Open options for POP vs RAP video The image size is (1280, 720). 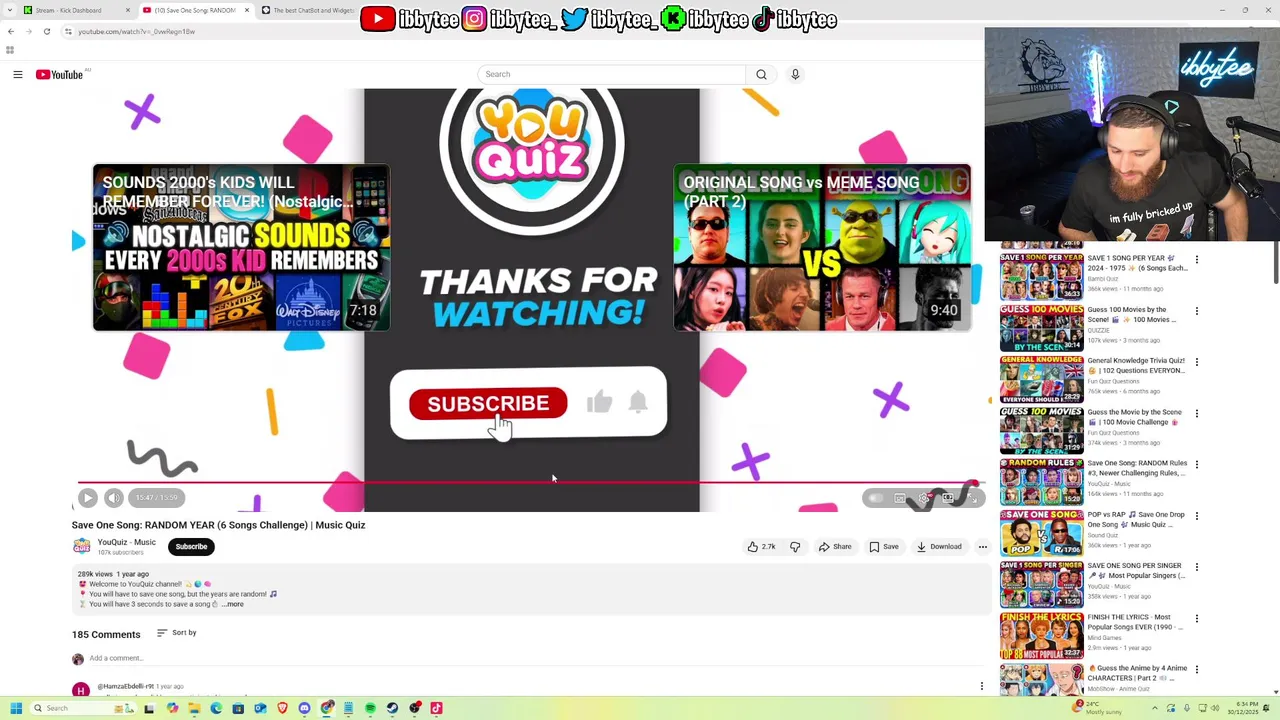click(1196, 516)
